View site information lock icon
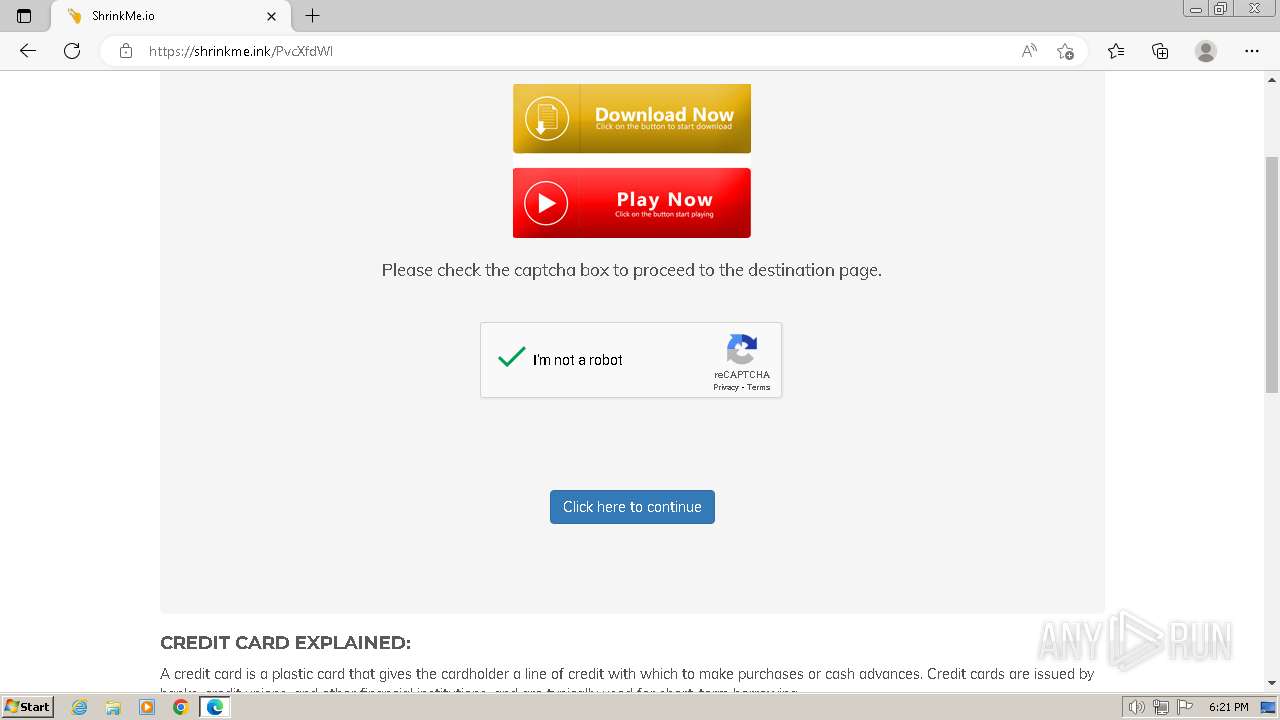1280x720 pixels. pyautogui.click(x=126, y=51)
